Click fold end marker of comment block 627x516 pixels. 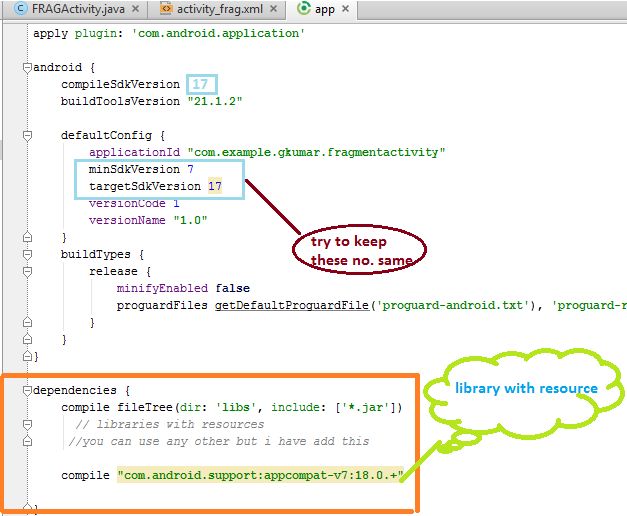point(27,441)
